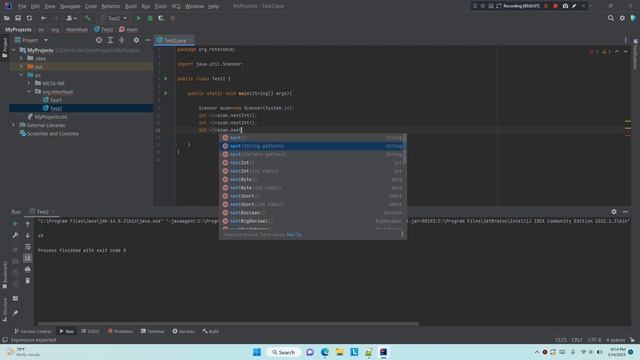Viewport: 640px width, 360px height.
Task: Click the Save All toolbar icon
Action: click(x=18, y=18)
